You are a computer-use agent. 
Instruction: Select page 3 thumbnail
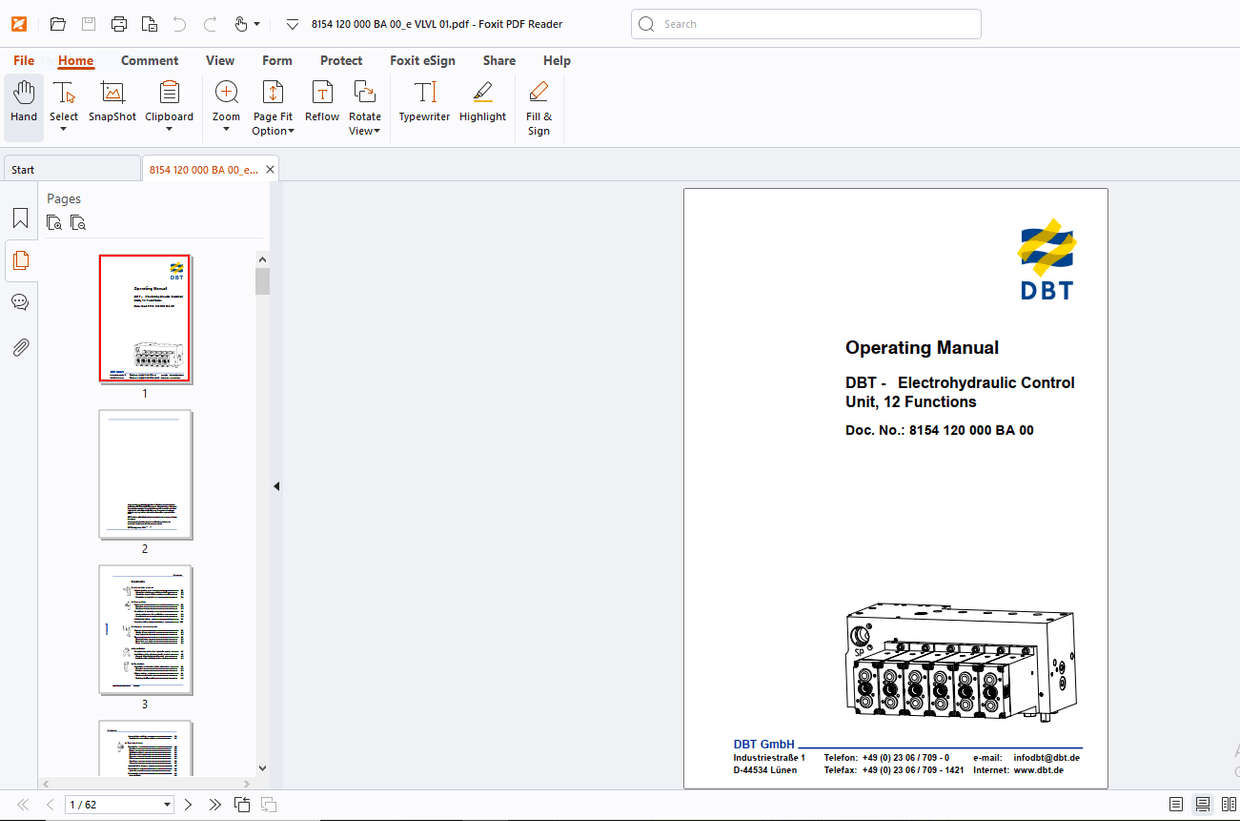[145, 630]
